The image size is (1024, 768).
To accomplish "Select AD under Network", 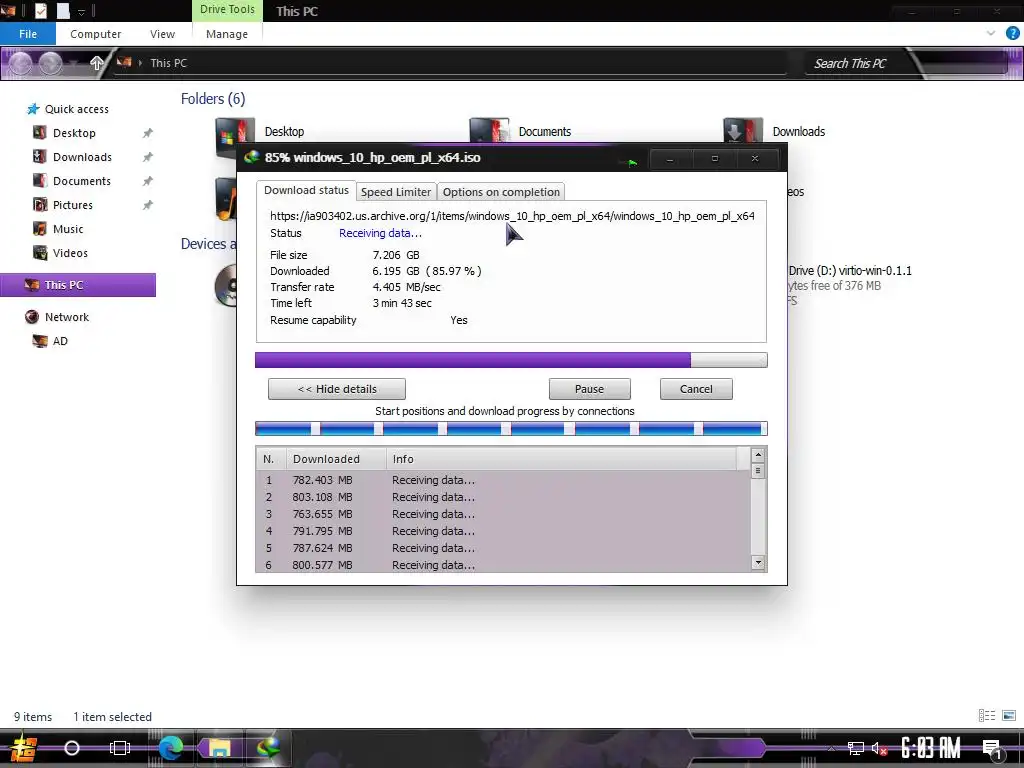I will click(x=60, y=341).
